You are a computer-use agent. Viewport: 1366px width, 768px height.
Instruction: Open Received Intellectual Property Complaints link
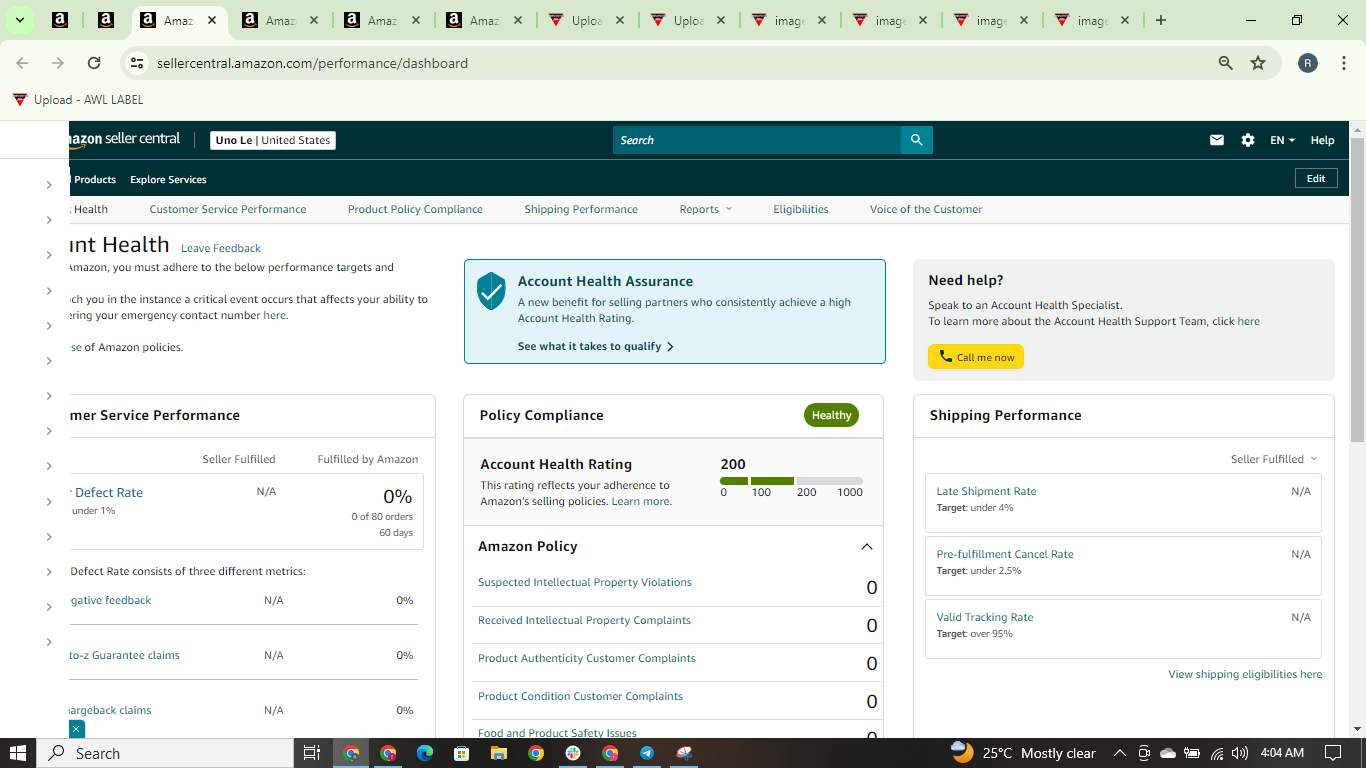pos(584,620)
